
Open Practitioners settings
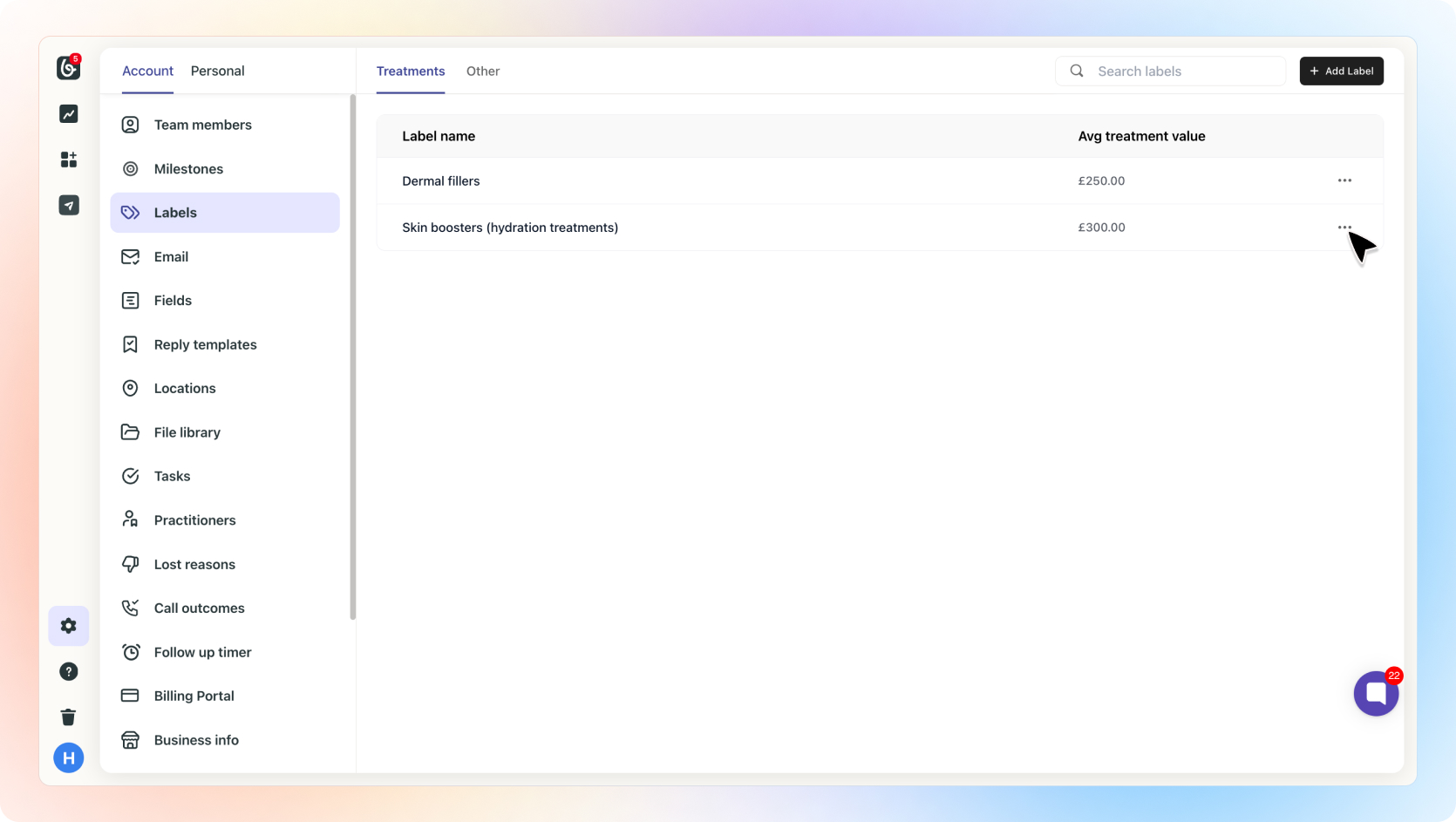[x=225, y=520]
